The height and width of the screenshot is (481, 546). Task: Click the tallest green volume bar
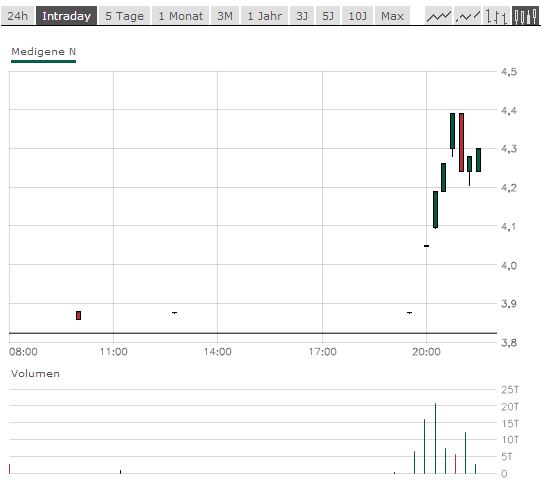[435, 439]
